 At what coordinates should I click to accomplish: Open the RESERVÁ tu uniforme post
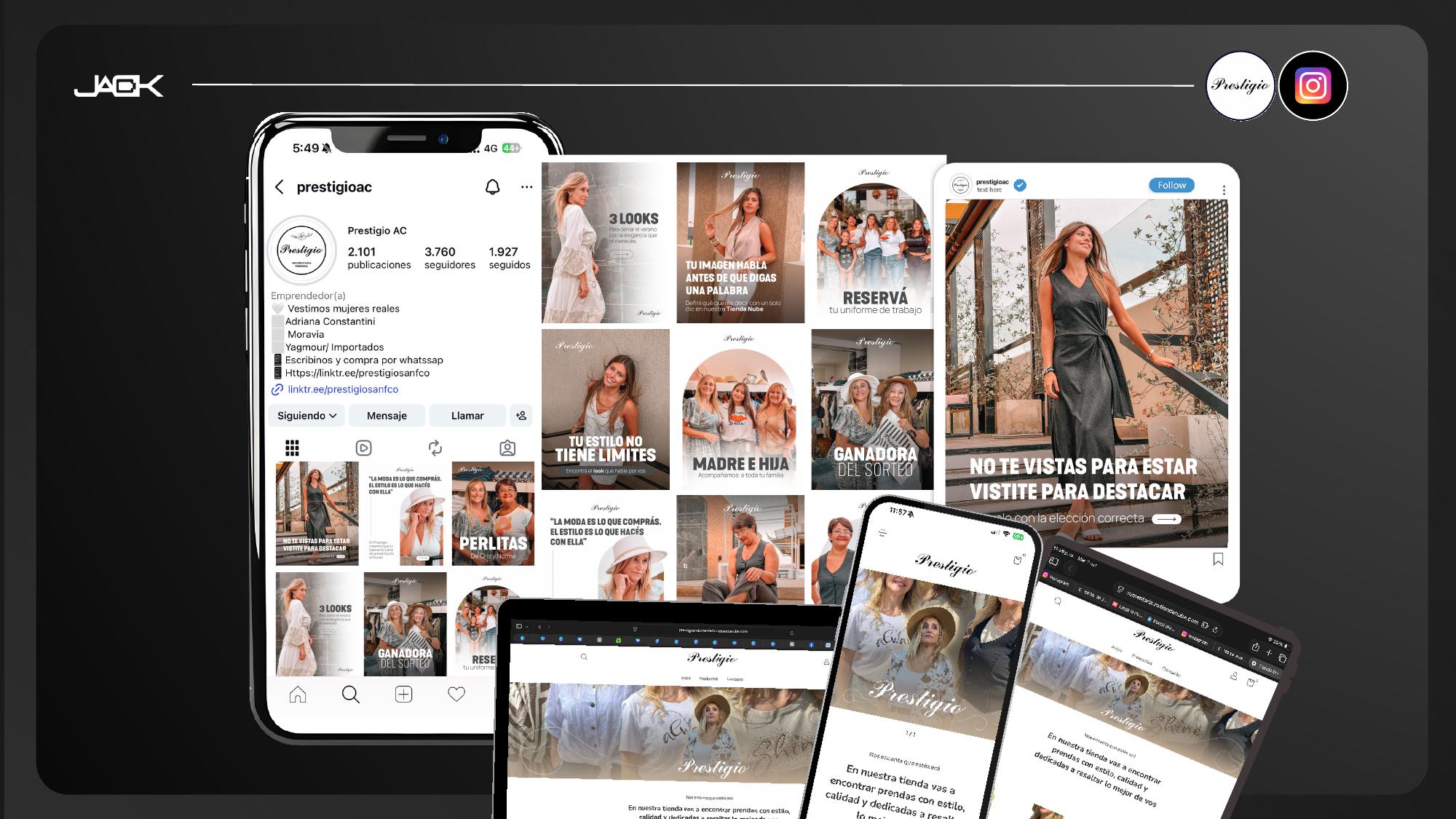[x=874, y=242]
